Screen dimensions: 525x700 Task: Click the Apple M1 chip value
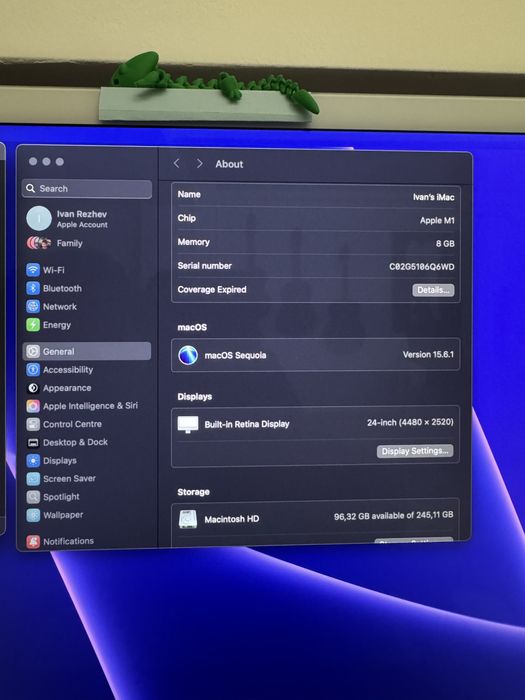(437, 221)
